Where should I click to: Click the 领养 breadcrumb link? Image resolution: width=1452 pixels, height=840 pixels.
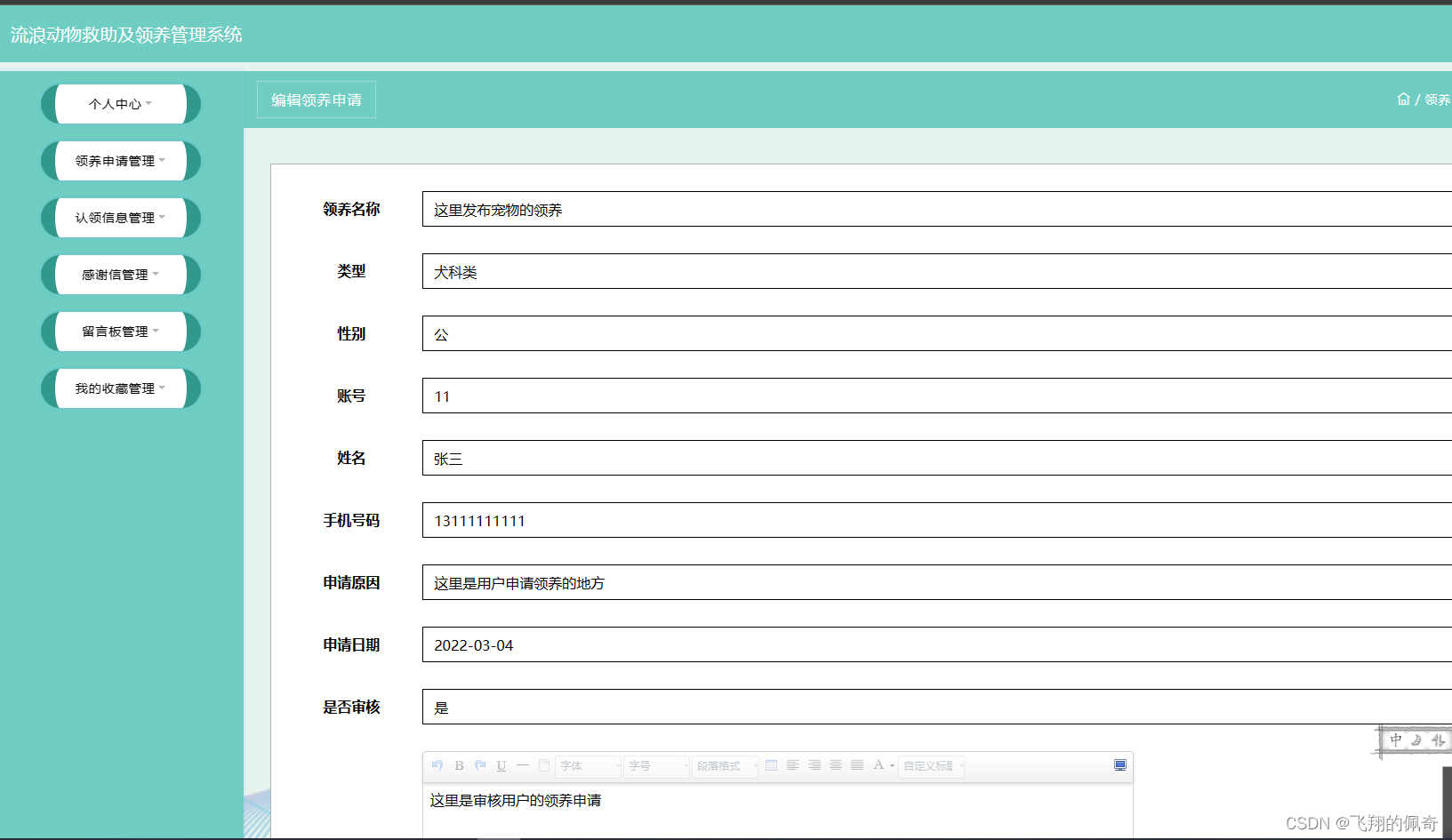pyautogui.click(x=1438, y=100)
